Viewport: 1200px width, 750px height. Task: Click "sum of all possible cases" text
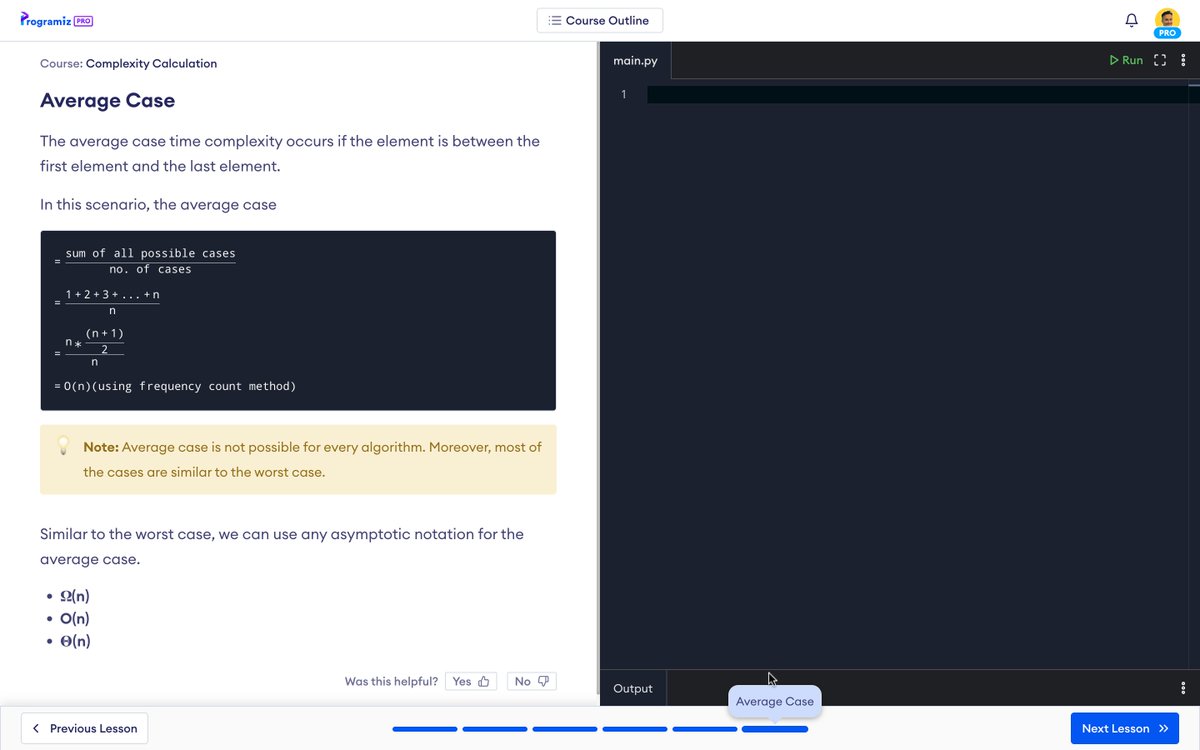pos(150,253)
